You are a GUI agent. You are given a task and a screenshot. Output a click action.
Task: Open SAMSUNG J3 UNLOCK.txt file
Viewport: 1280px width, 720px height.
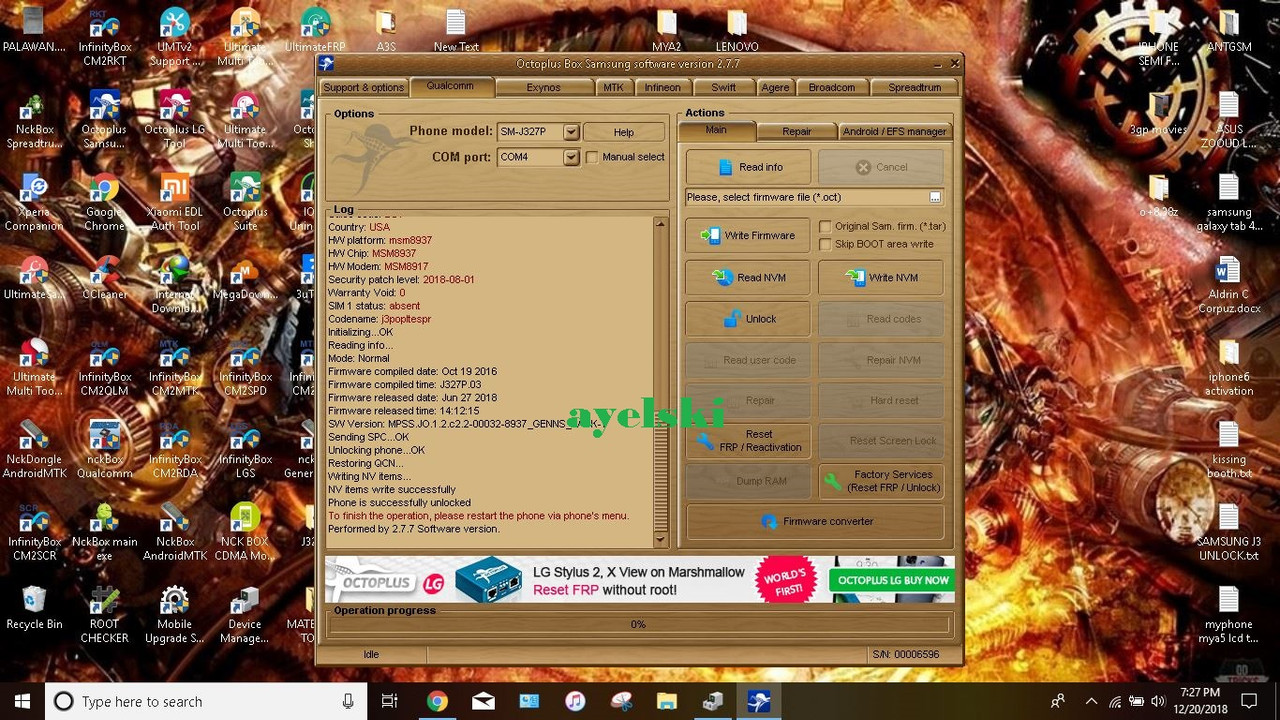tap(1229, 532)
